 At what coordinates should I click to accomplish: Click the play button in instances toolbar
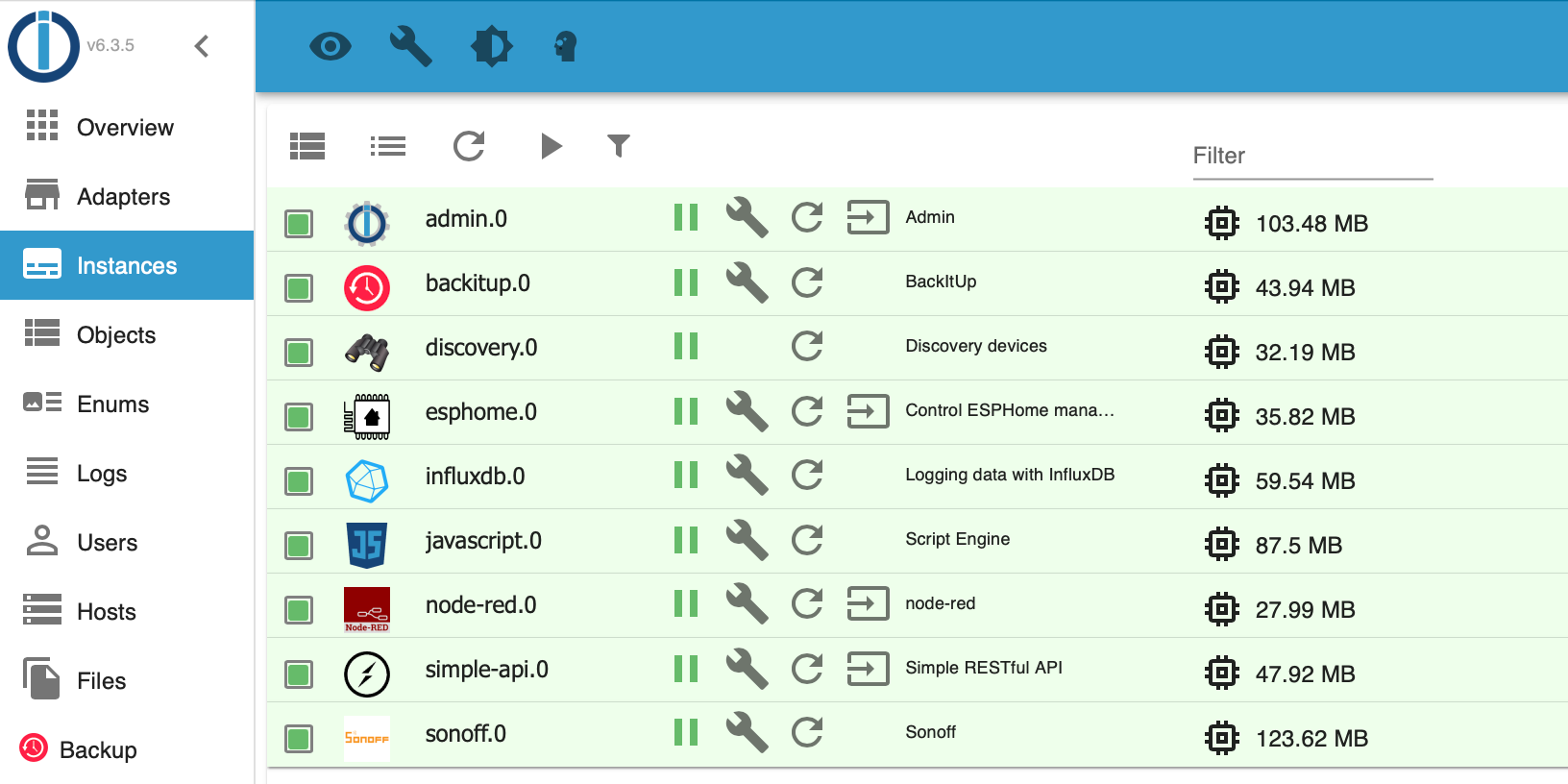point(551,146)
